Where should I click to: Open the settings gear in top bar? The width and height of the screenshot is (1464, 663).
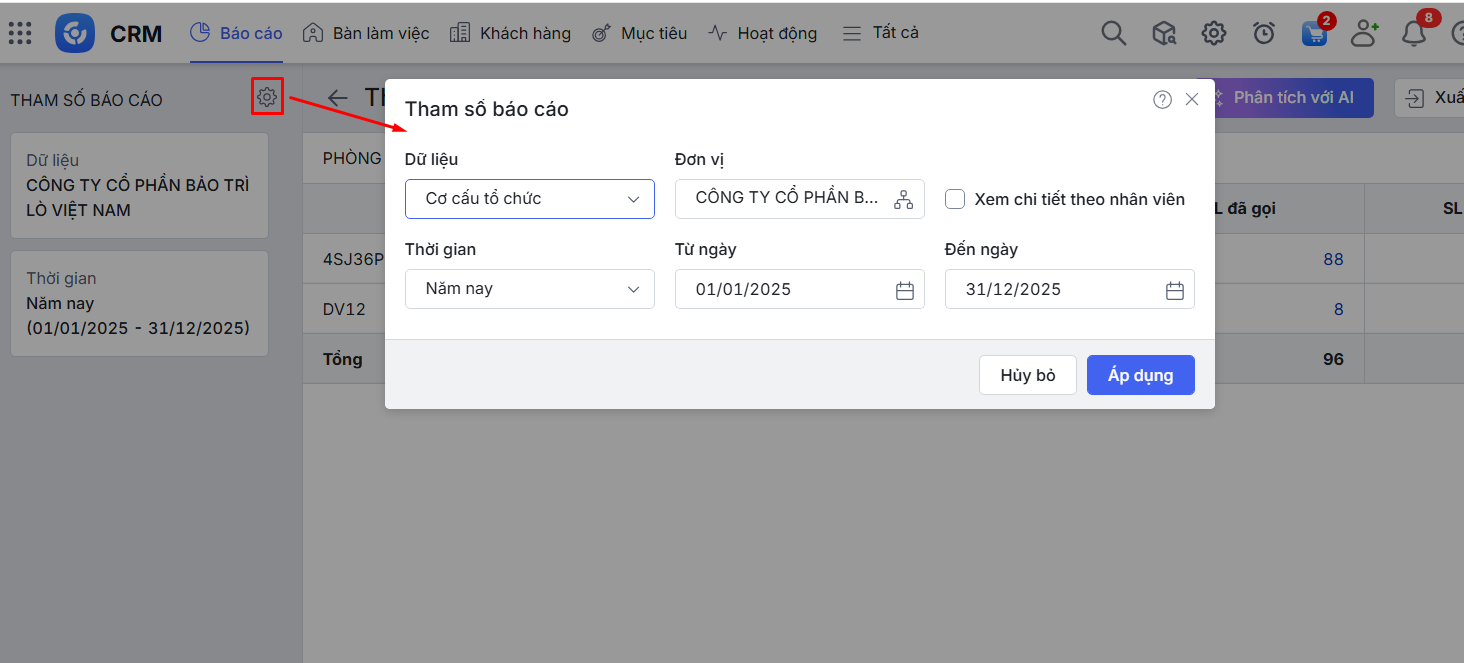pos(1213,33)
